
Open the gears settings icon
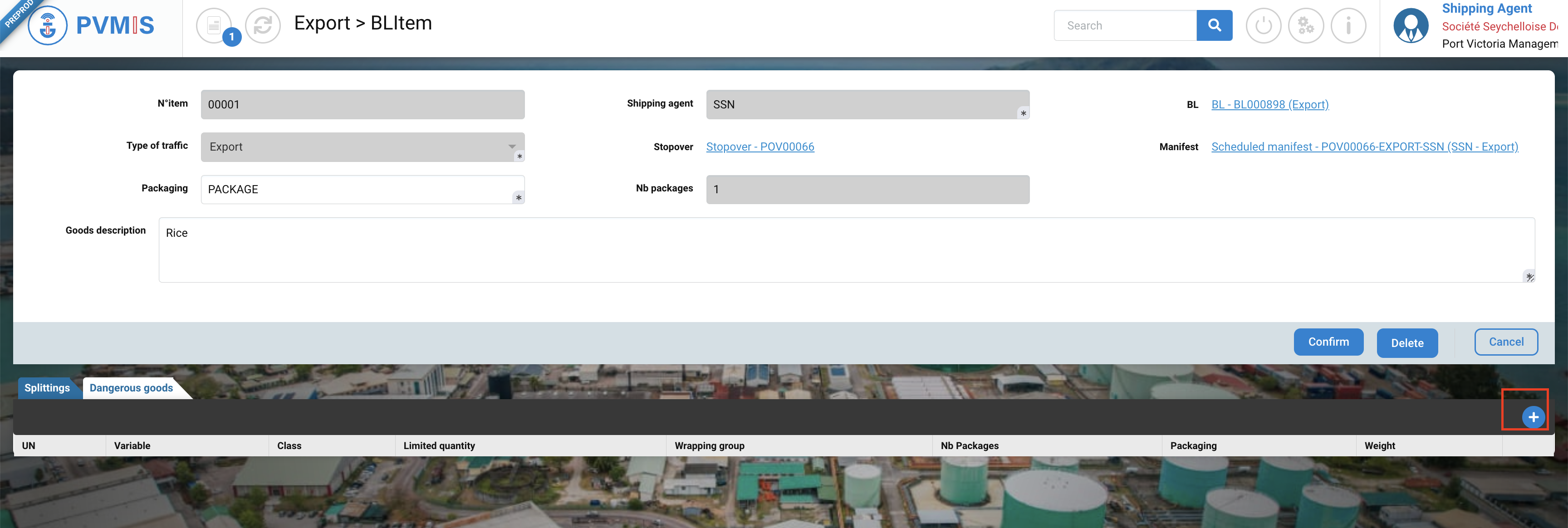click(1306, 25)
